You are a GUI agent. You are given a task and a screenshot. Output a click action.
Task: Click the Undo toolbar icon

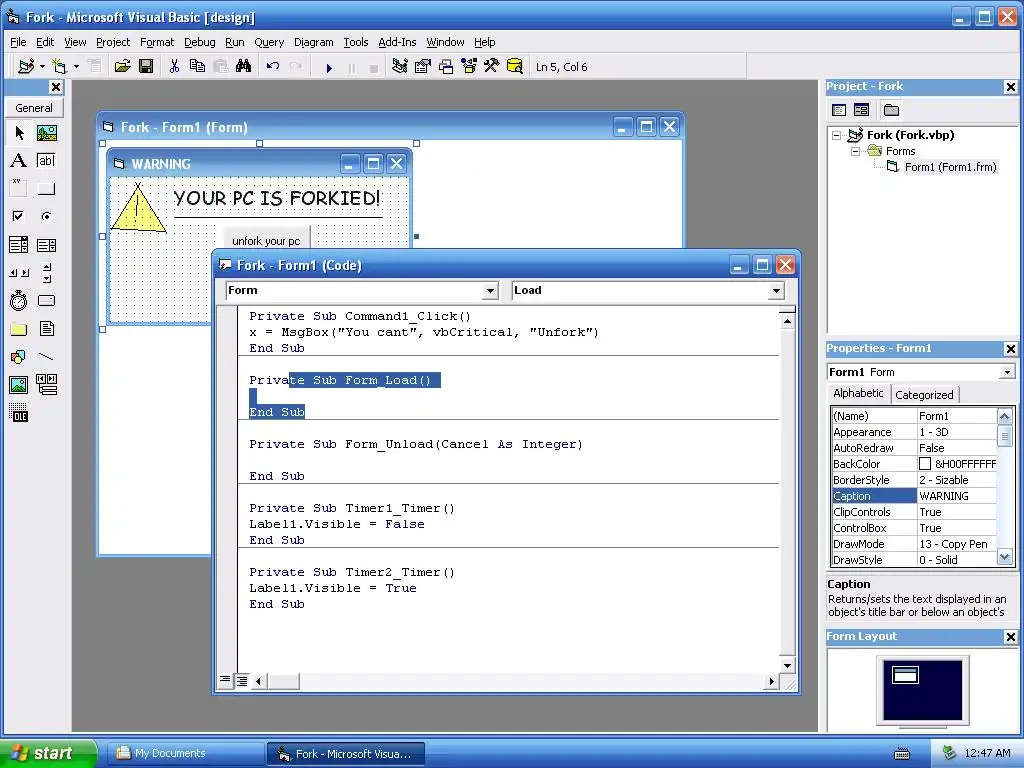coord(273,67)
